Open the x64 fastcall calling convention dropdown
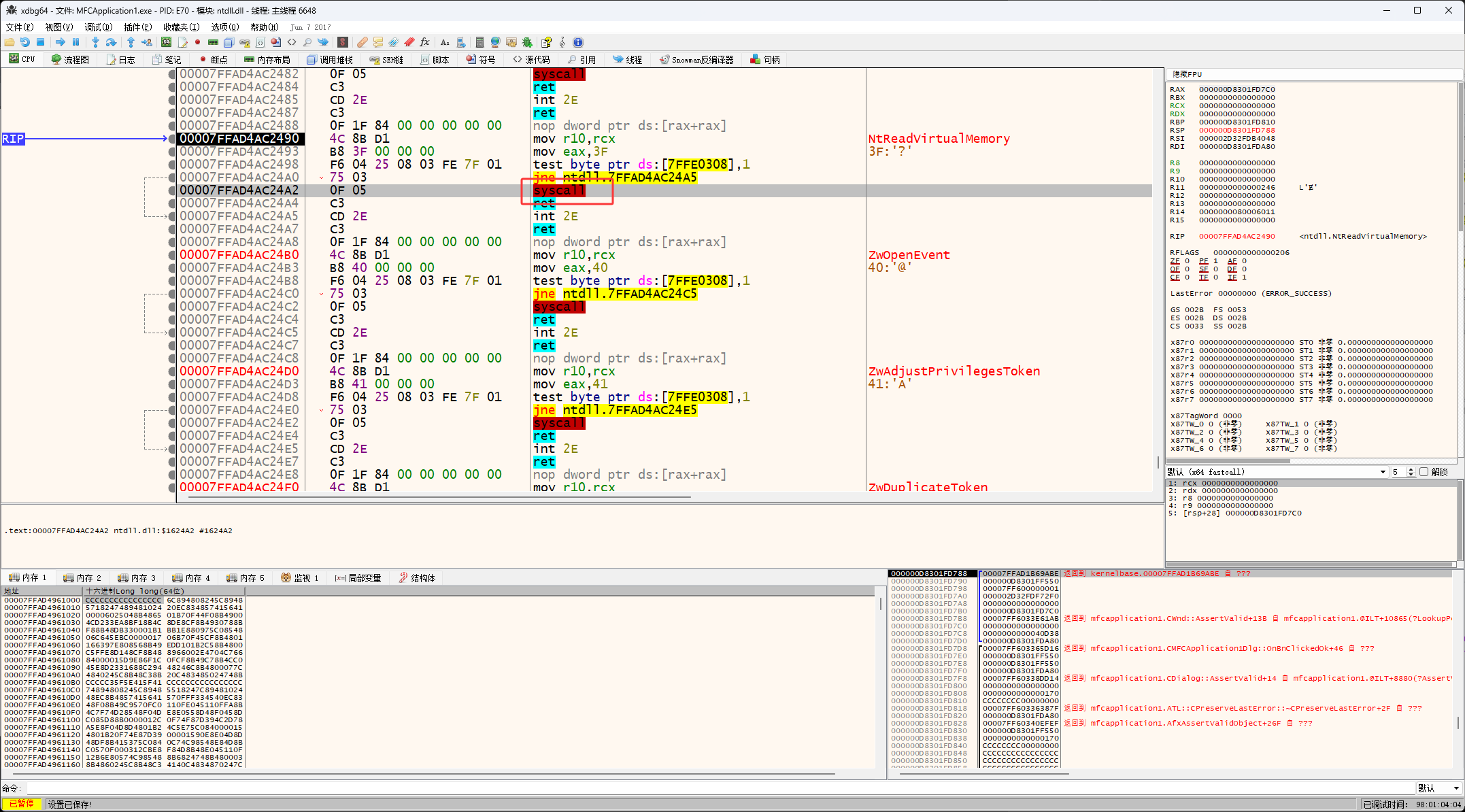The image size is (1465, 812). pyautogui.click(x=1382, y=471)
